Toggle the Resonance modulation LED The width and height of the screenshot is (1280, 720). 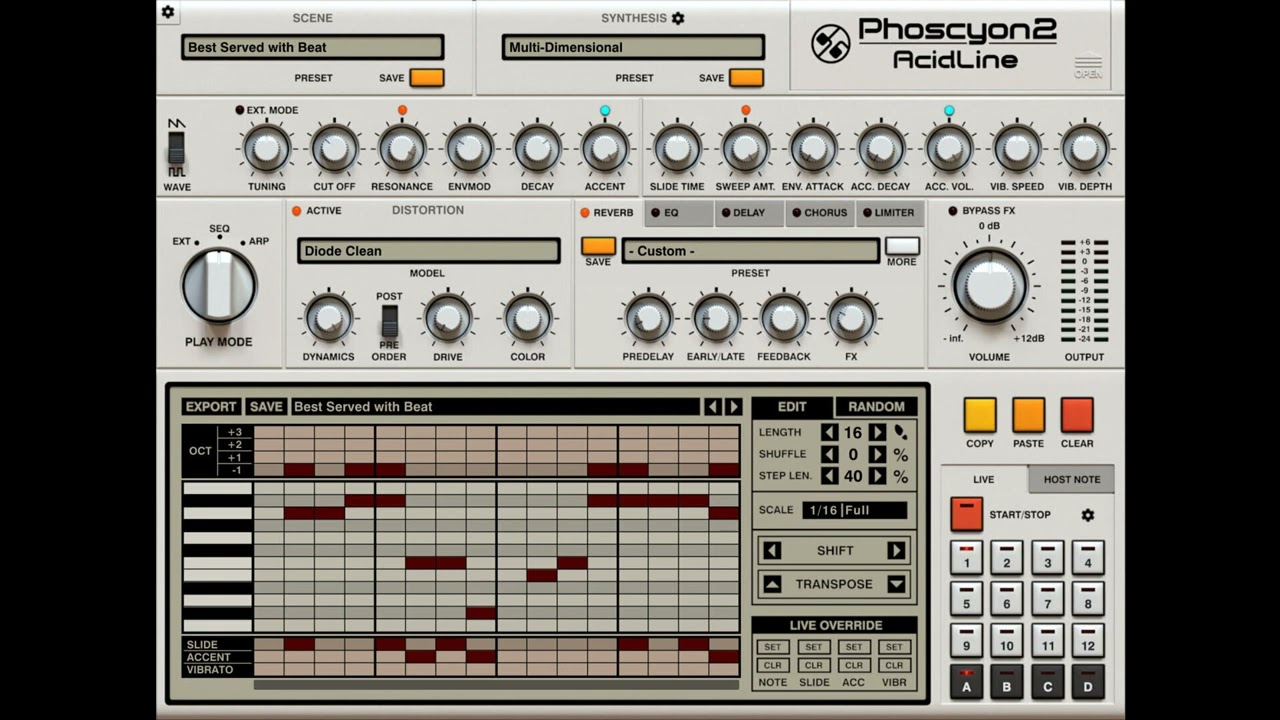(402, 110)
